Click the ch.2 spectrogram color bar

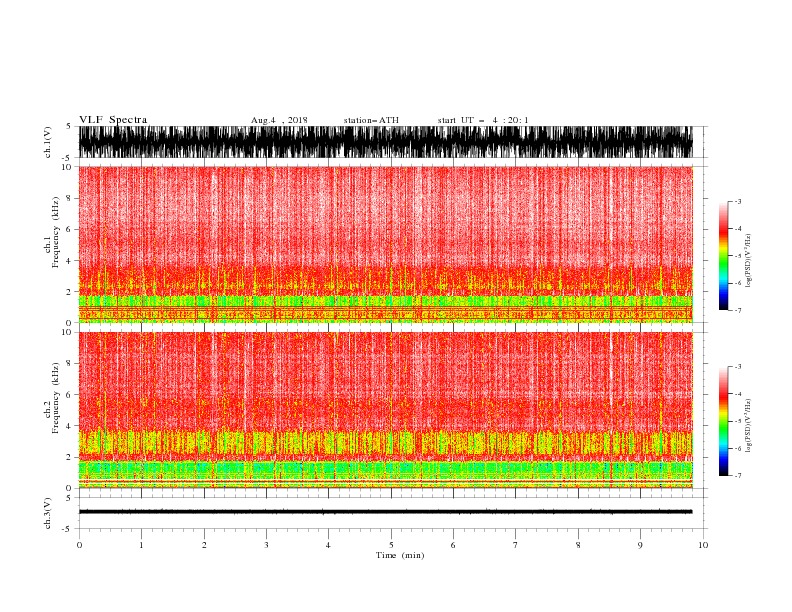pos(723,421)
